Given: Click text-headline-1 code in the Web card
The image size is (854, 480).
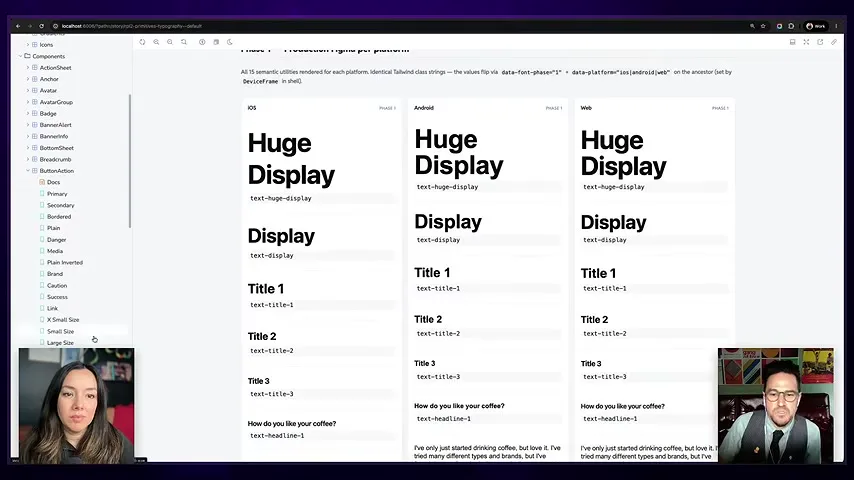Looking at the screenshot, I should (610, 418).
